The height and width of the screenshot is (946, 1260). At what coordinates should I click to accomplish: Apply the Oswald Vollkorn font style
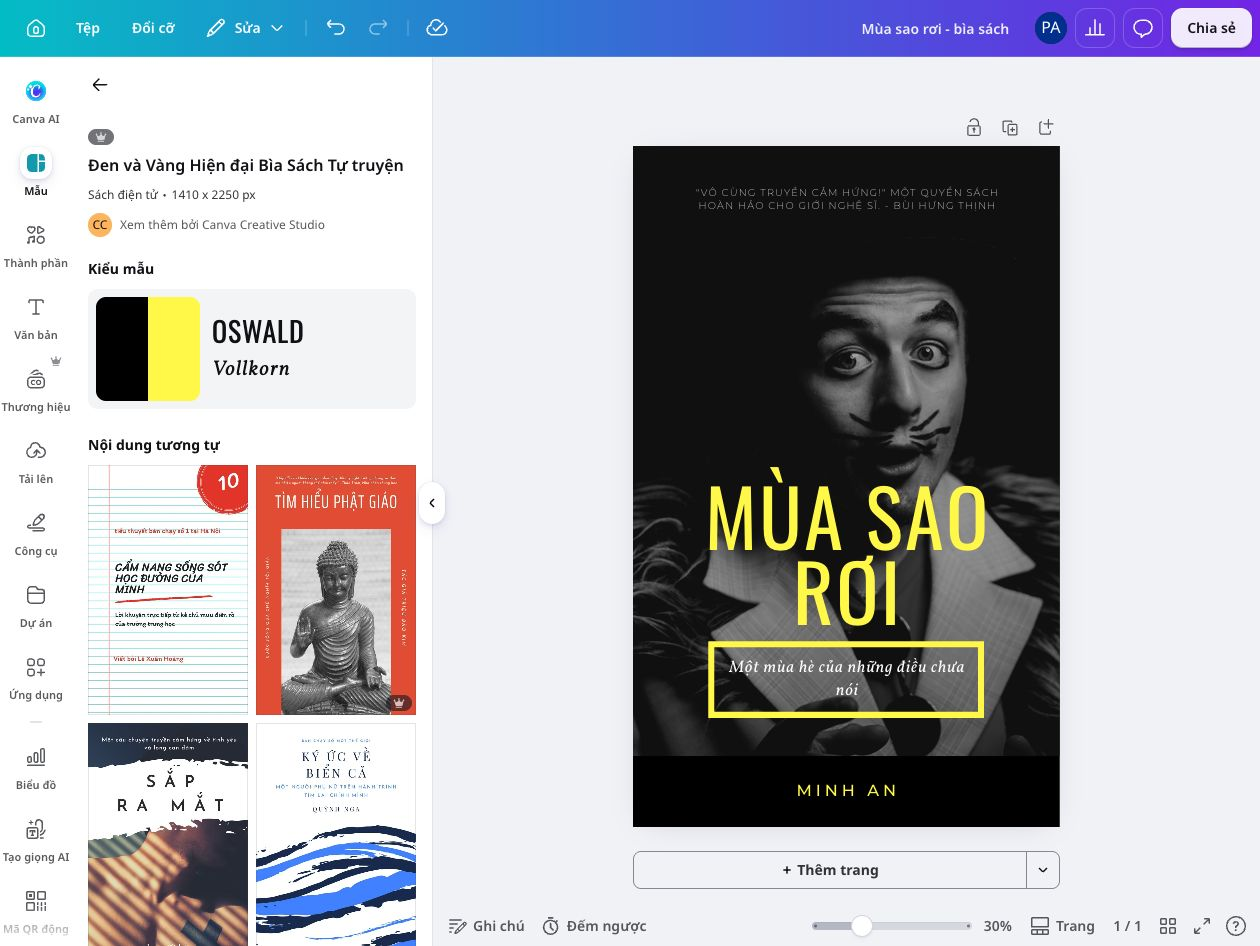258,349
